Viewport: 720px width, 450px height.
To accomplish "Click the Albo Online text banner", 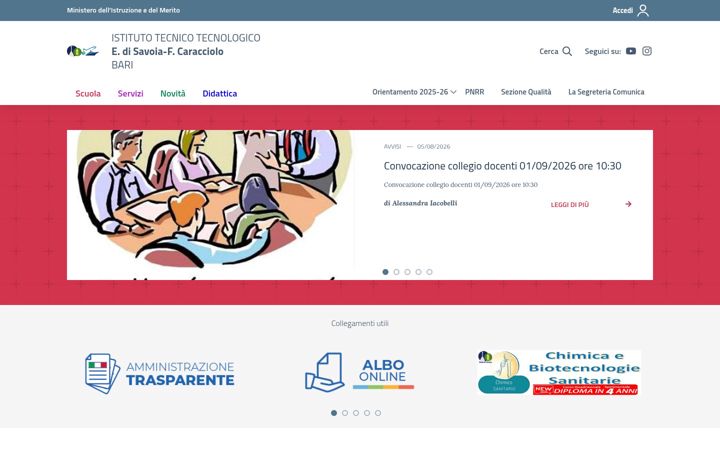I will pos(383,372).
